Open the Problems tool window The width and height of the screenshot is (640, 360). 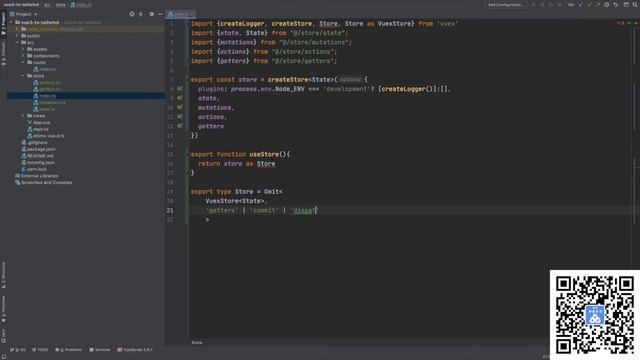69,350
